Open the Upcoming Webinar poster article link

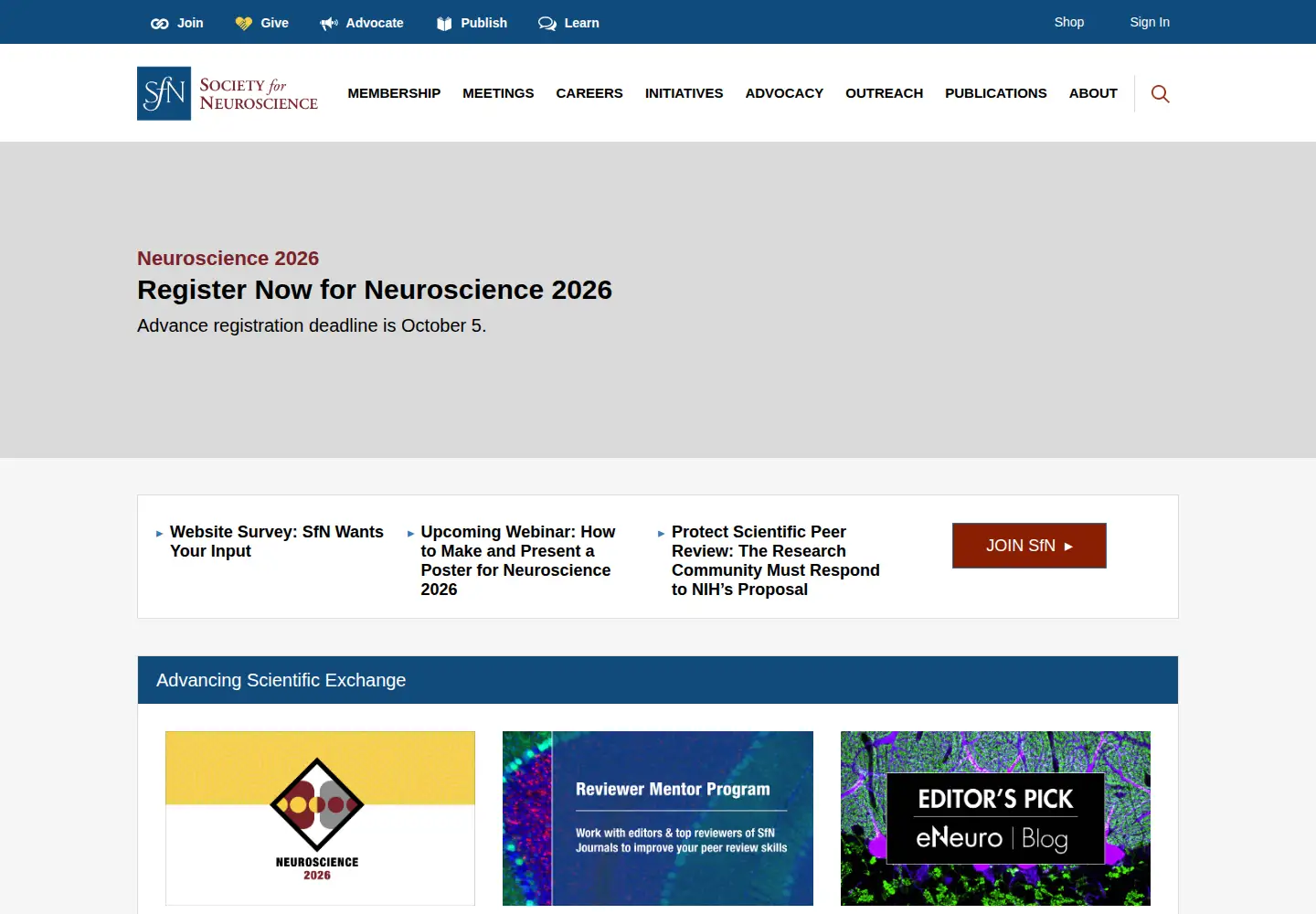click(518, 560)
